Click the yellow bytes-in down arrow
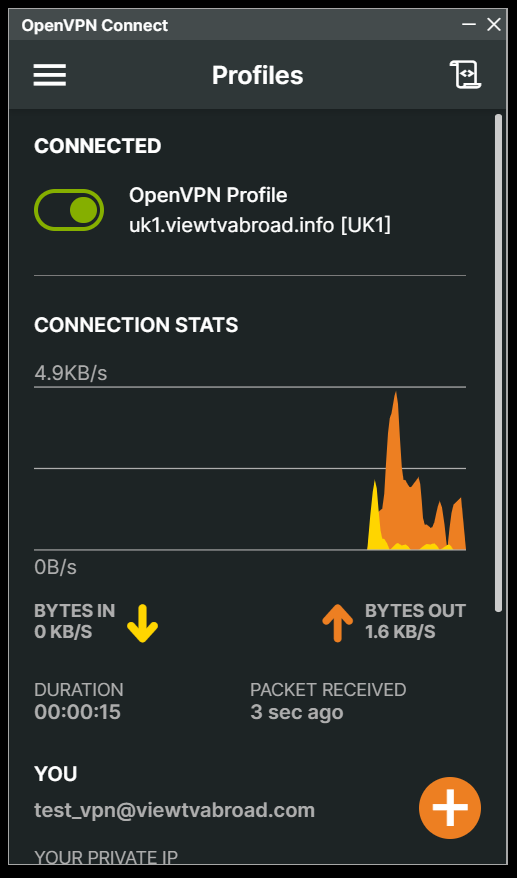The image size is (517, 878). click(142, 623)
